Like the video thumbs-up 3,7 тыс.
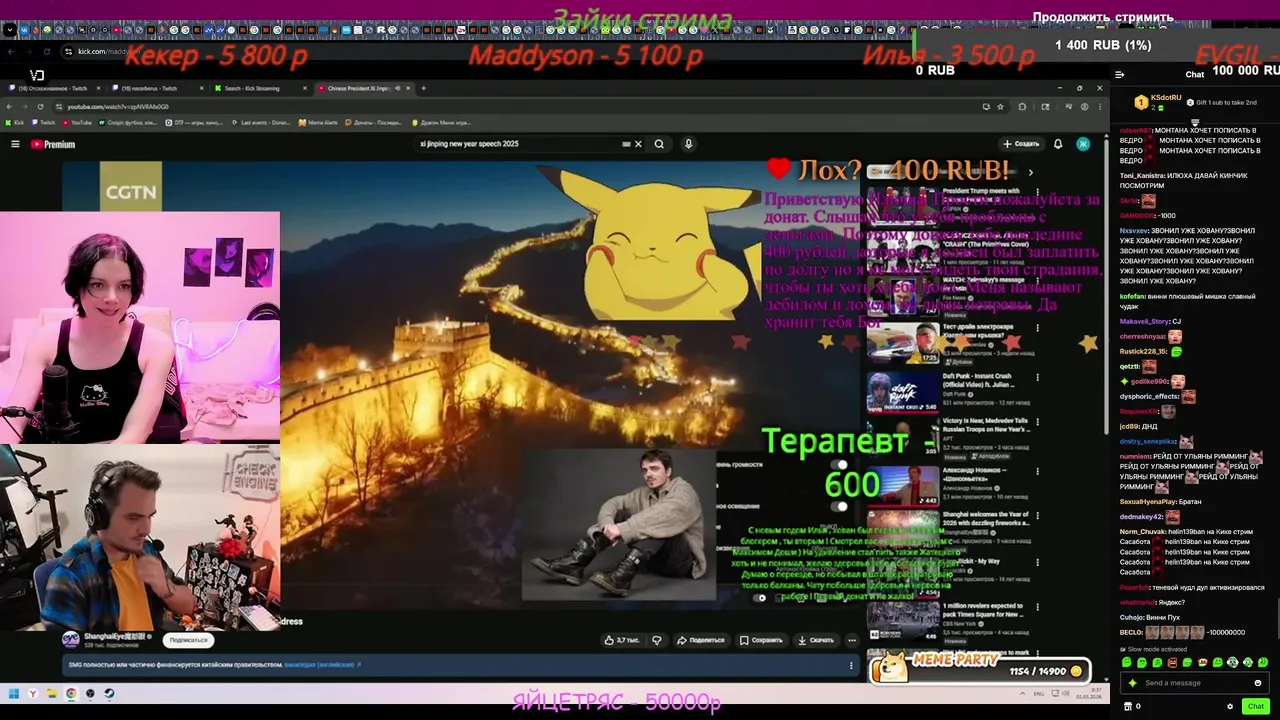This screenshot has width=1280, height=720. (x=621, y=640)
